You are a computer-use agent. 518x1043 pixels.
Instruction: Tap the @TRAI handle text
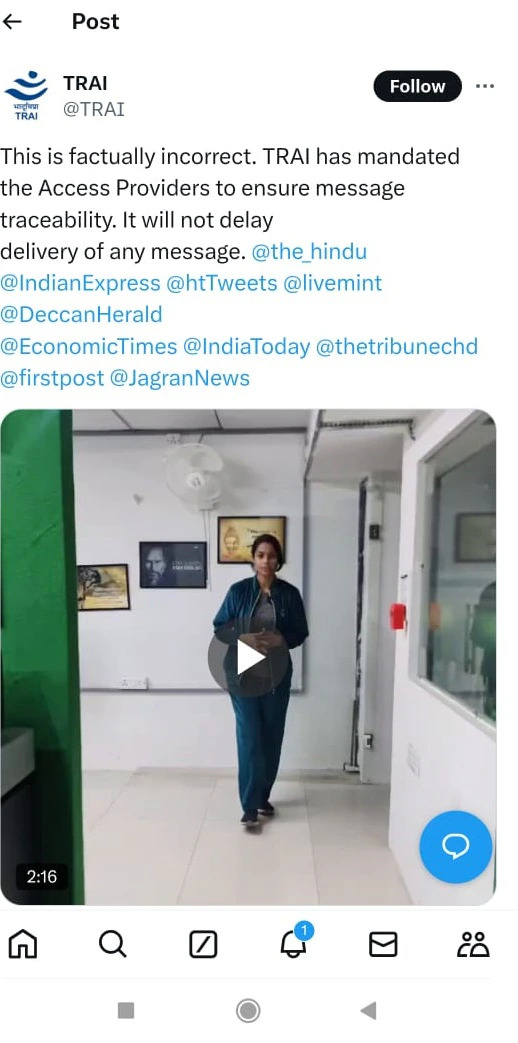pyautogui.click(x=94, y=109)
